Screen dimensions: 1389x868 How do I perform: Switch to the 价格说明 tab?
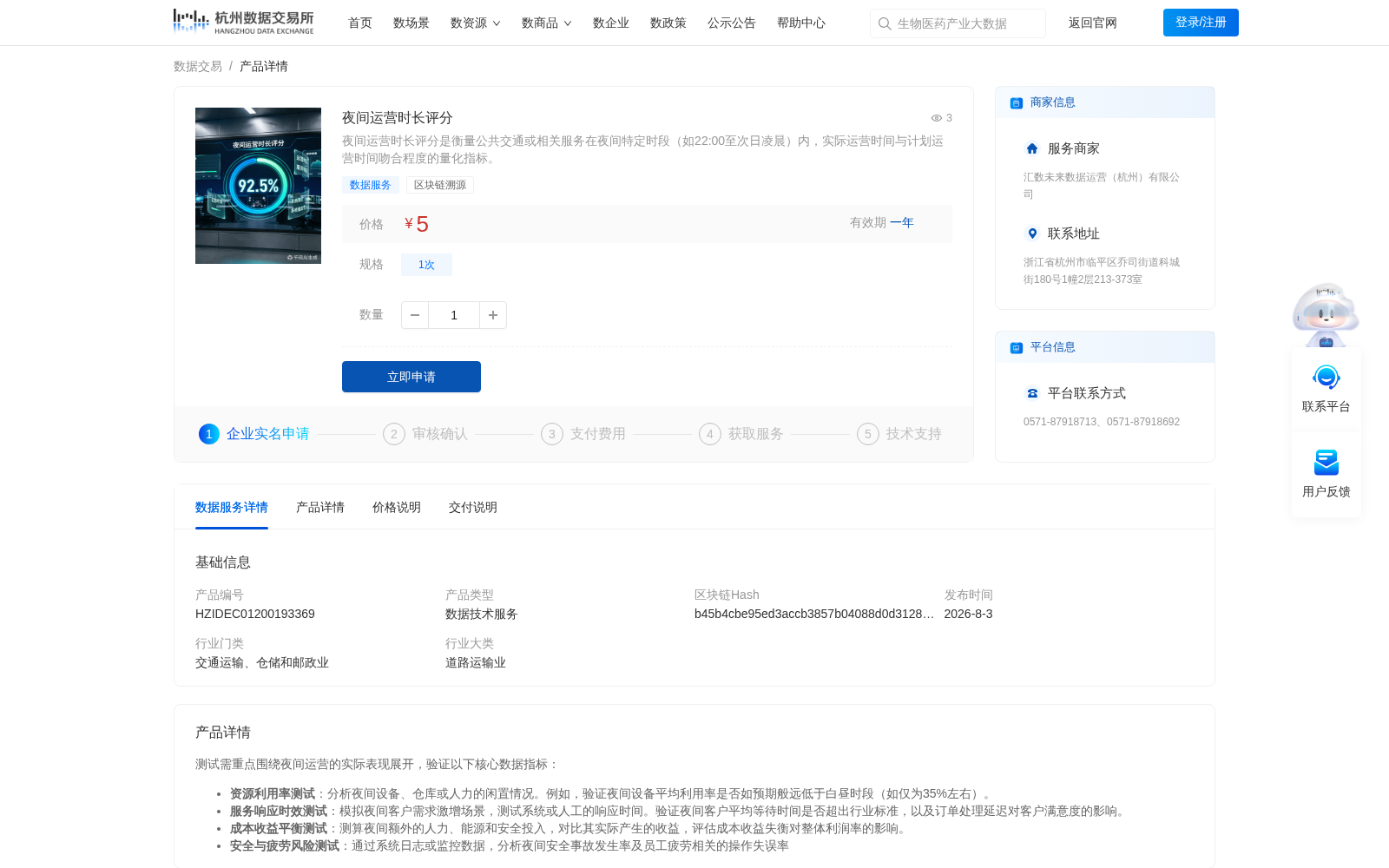[397, 507]
